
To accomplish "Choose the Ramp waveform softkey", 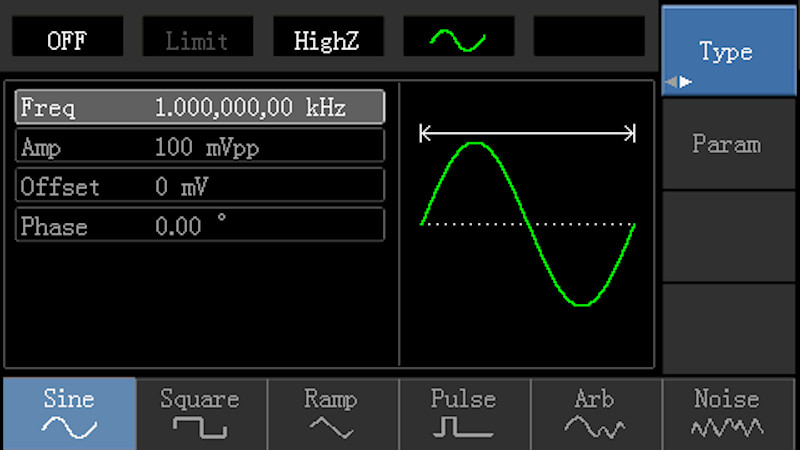I will pyautogui.click(x=331, y=414).
